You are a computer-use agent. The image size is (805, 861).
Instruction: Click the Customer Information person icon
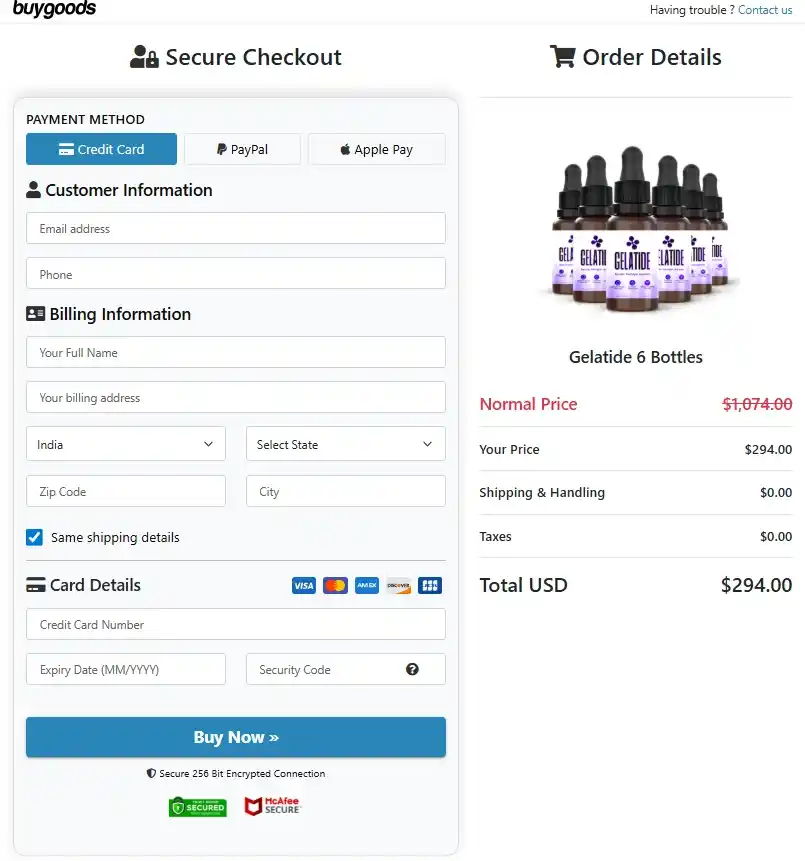point(35,190)
